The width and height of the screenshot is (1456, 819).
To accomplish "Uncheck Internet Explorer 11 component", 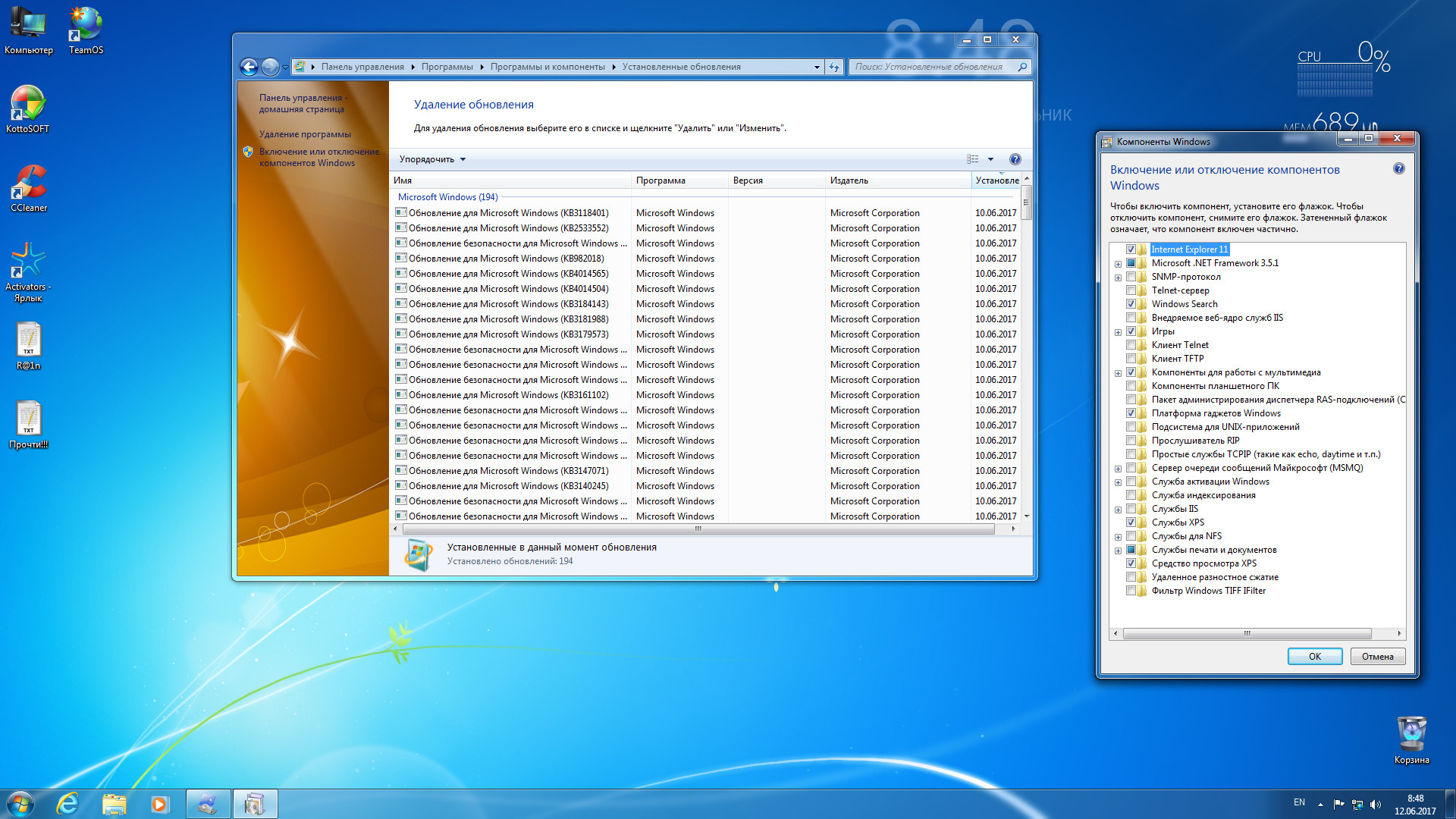I will (x=1131, y=249).
